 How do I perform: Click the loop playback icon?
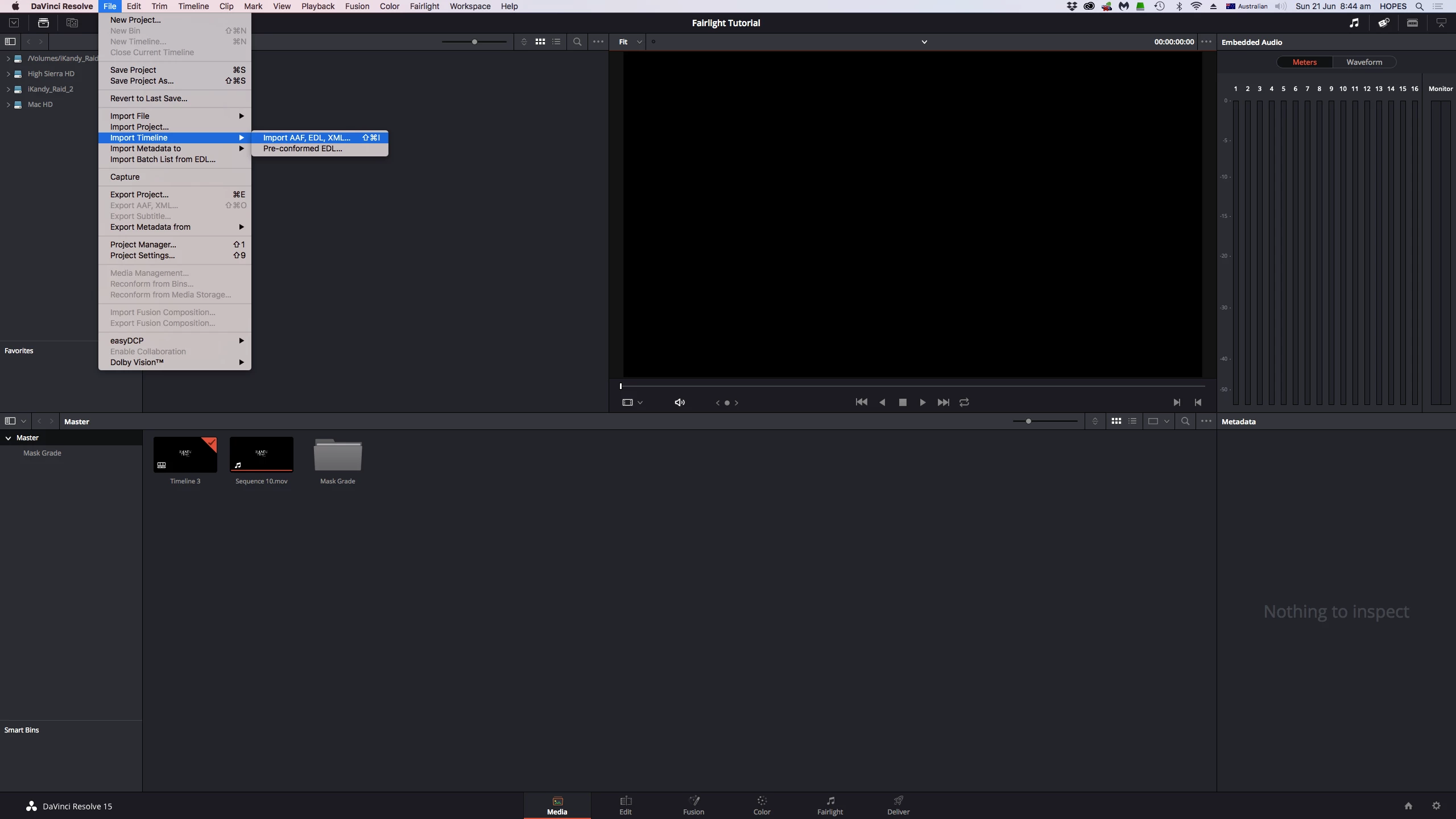(964, 402)
